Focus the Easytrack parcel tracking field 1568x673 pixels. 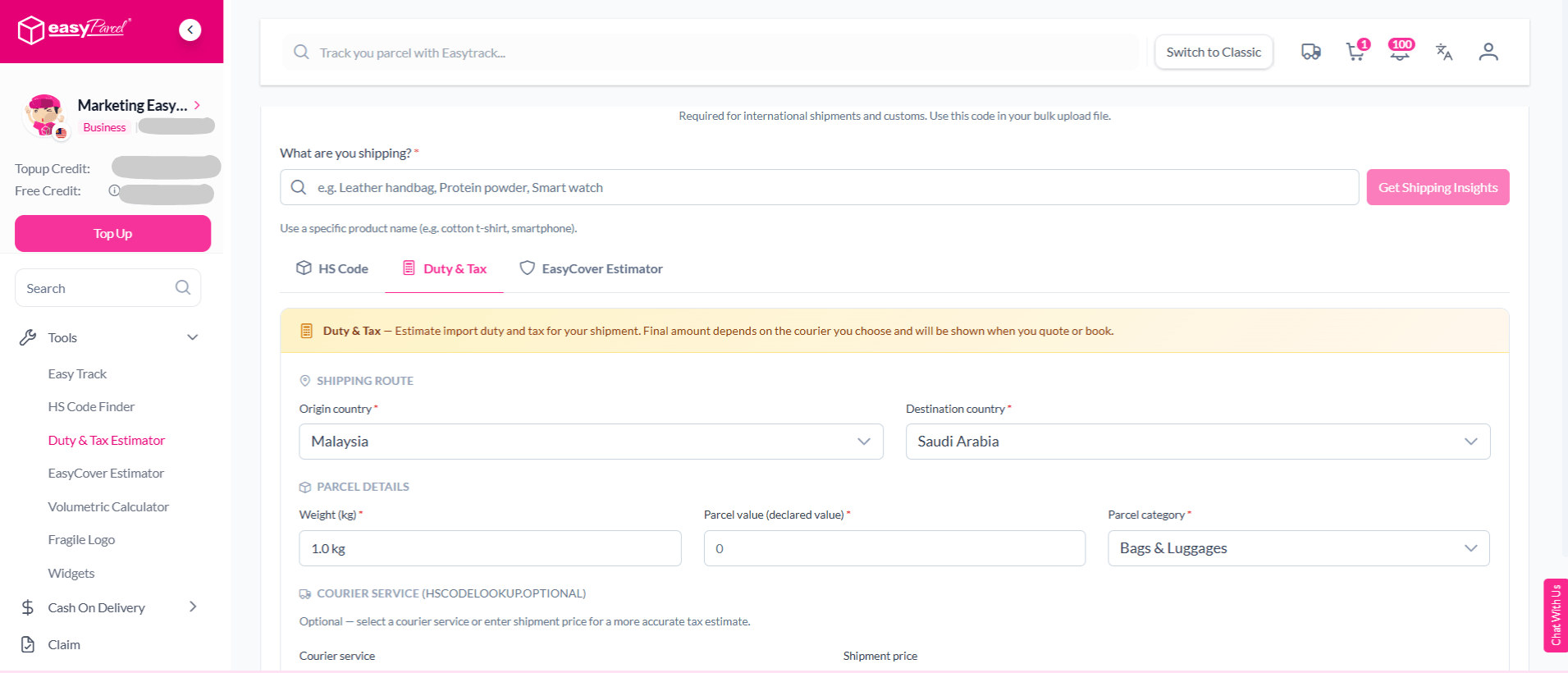pyautogui.click(x=711, y=53)
